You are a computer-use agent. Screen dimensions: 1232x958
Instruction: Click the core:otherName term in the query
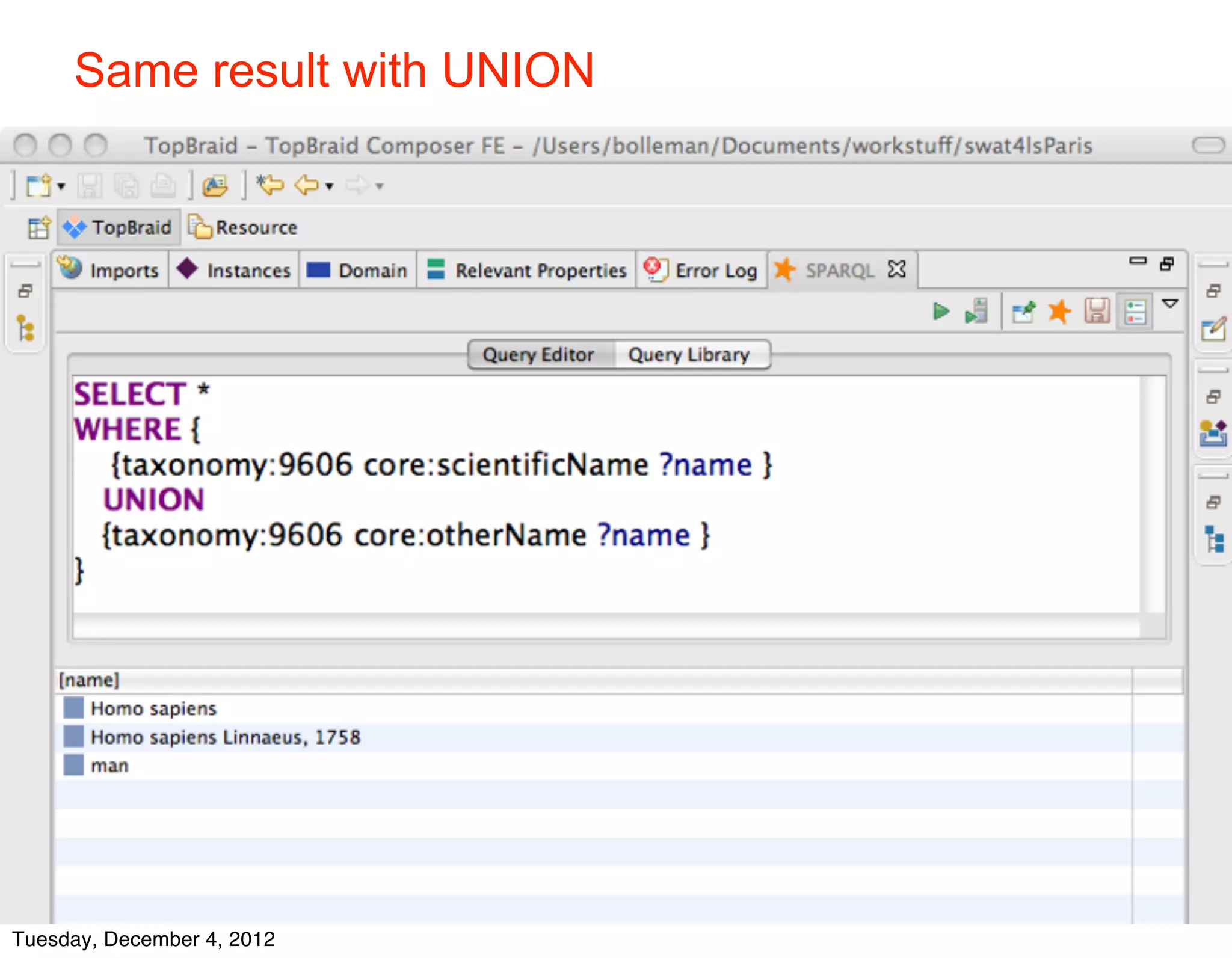(470, 535)
